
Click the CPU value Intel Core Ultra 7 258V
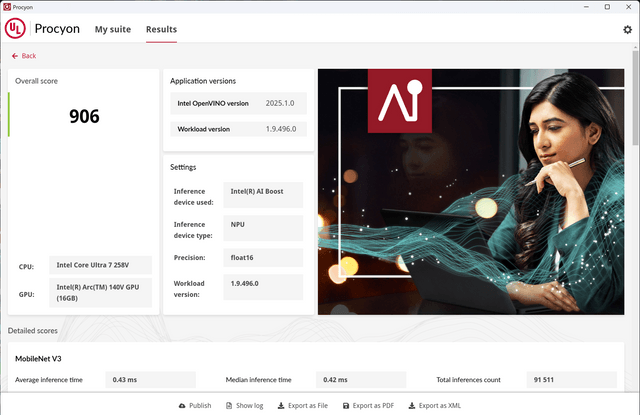pos(100,265)
